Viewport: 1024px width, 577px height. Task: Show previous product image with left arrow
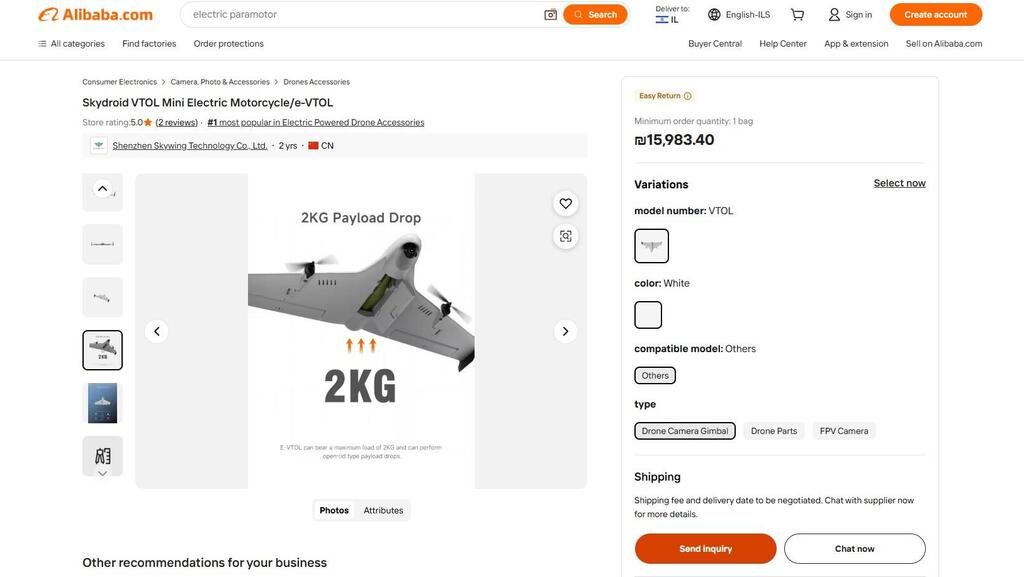tap(156, 331)
